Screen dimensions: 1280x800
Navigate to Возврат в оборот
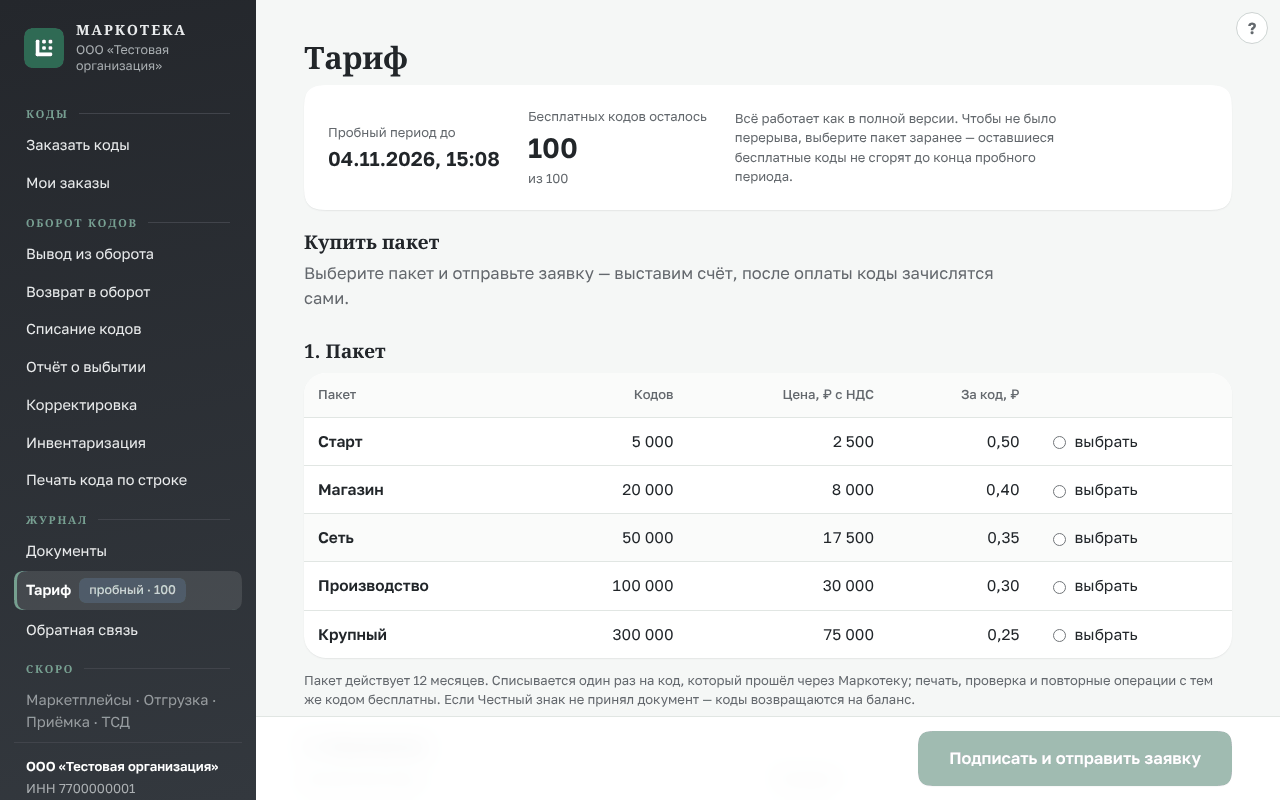click(128, 292)
